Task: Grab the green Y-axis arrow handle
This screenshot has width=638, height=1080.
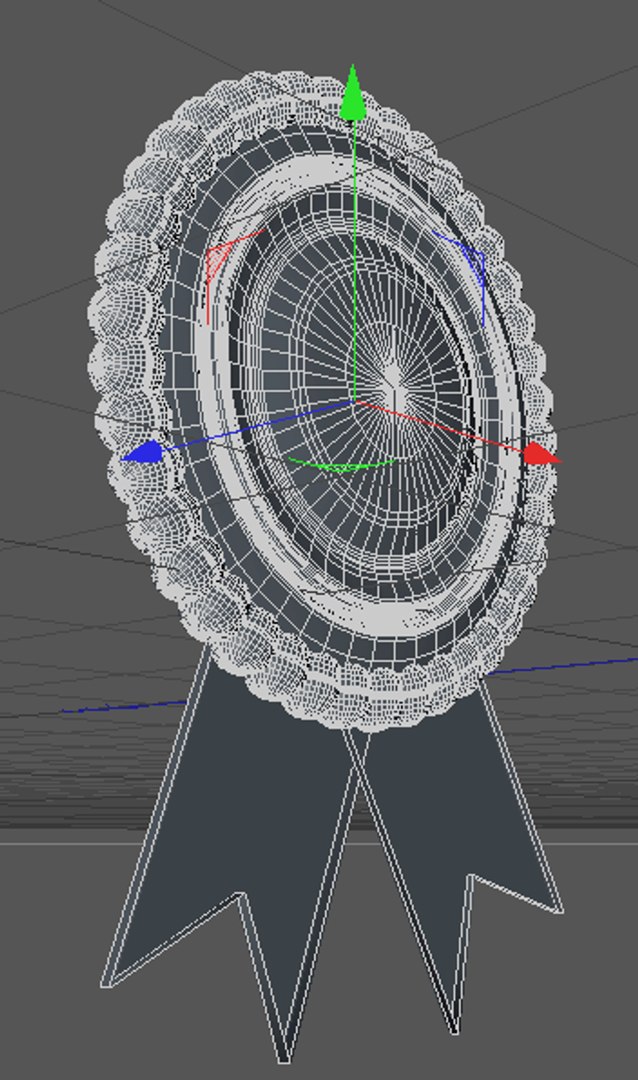Action: 353,93
